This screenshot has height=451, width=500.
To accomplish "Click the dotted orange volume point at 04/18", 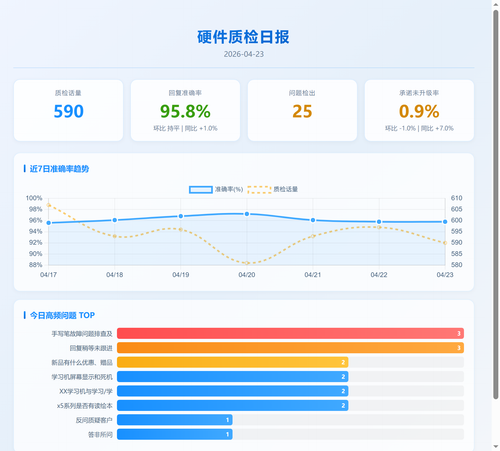I will 115,236.
